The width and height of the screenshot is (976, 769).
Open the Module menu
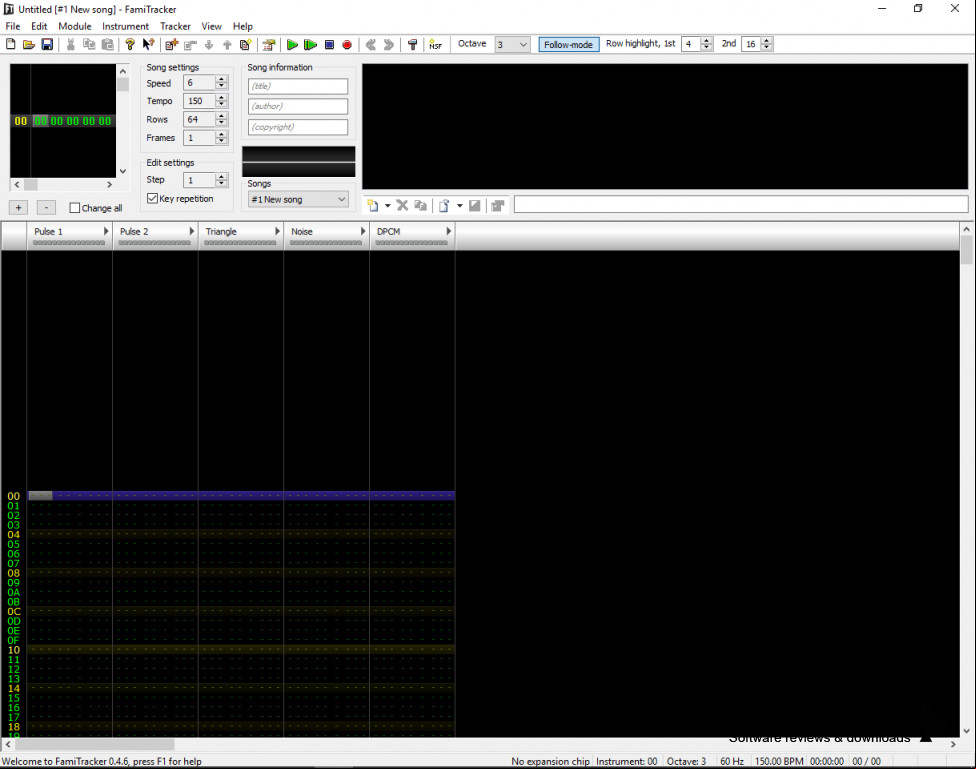pos(75,26)
